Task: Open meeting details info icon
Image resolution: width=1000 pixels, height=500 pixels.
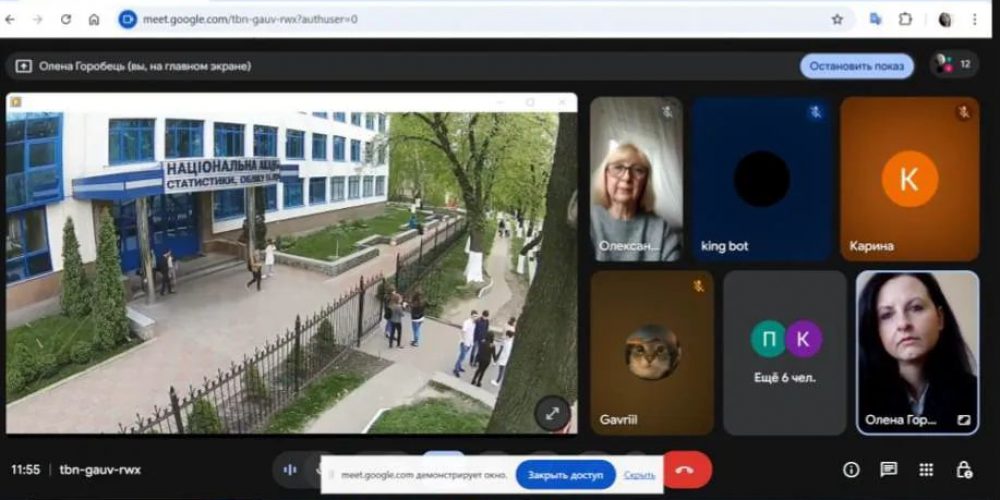Action: point(851,469)
